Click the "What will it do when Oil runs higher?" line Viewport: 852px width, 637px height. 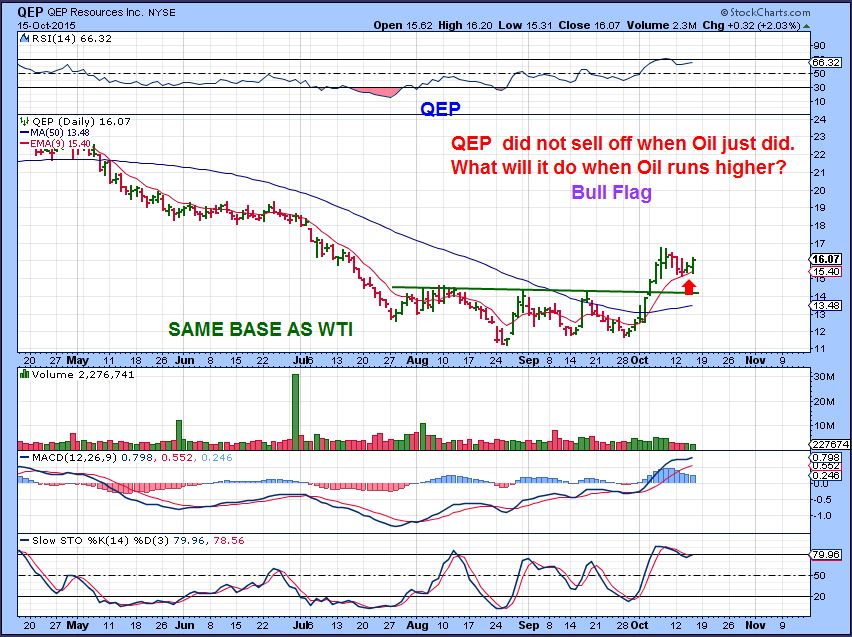pos(618,167)
